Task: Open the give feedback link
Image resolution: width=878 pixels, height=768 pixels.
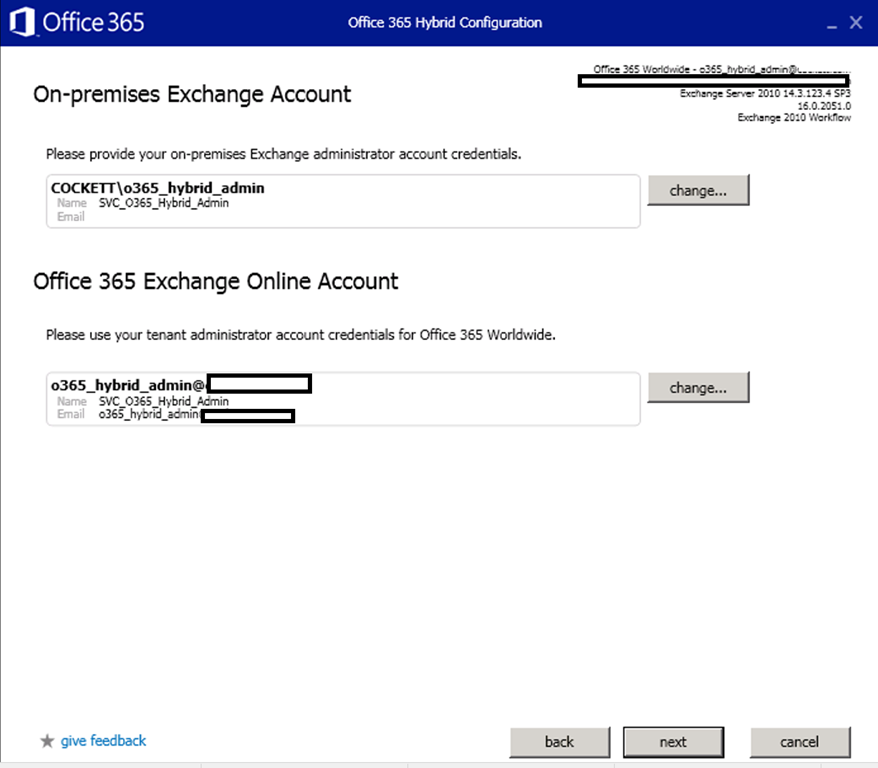Action: (x=104, y=741)
